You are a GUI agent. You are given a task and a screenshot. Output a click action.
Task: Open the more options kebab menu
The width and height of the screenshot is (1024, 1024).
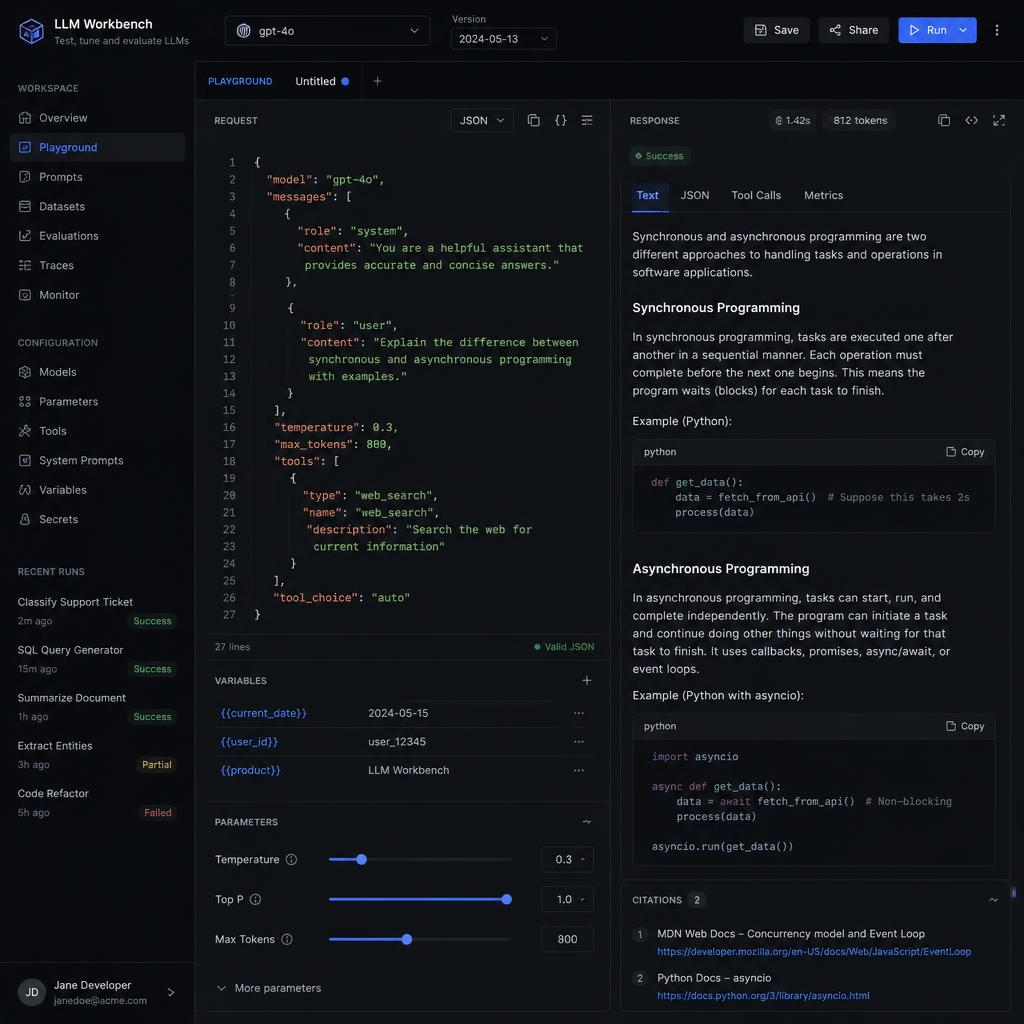pos(997,30)
